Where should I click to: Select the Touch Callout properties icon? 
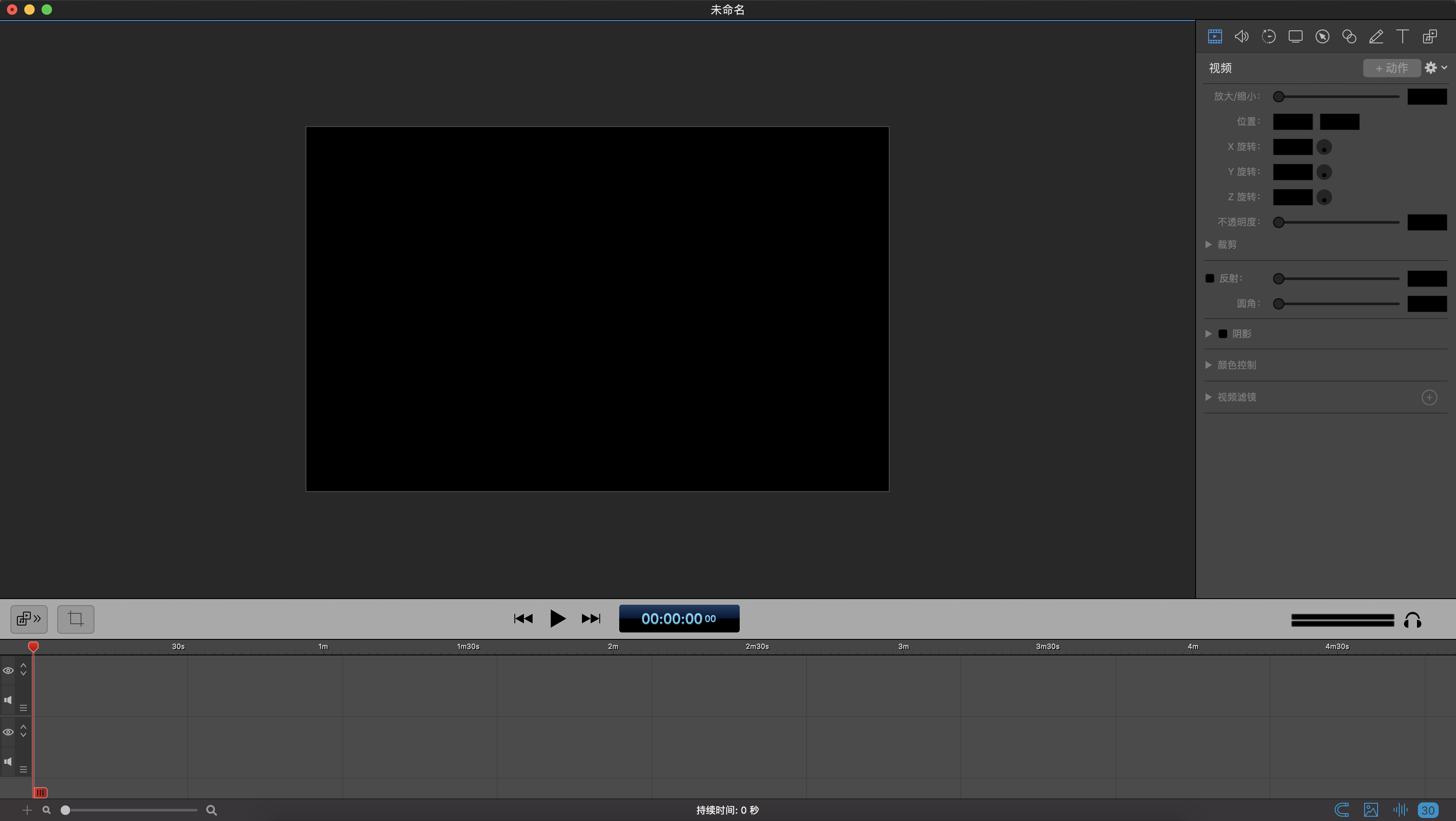pyautogui.click(x=1349, y=37)
